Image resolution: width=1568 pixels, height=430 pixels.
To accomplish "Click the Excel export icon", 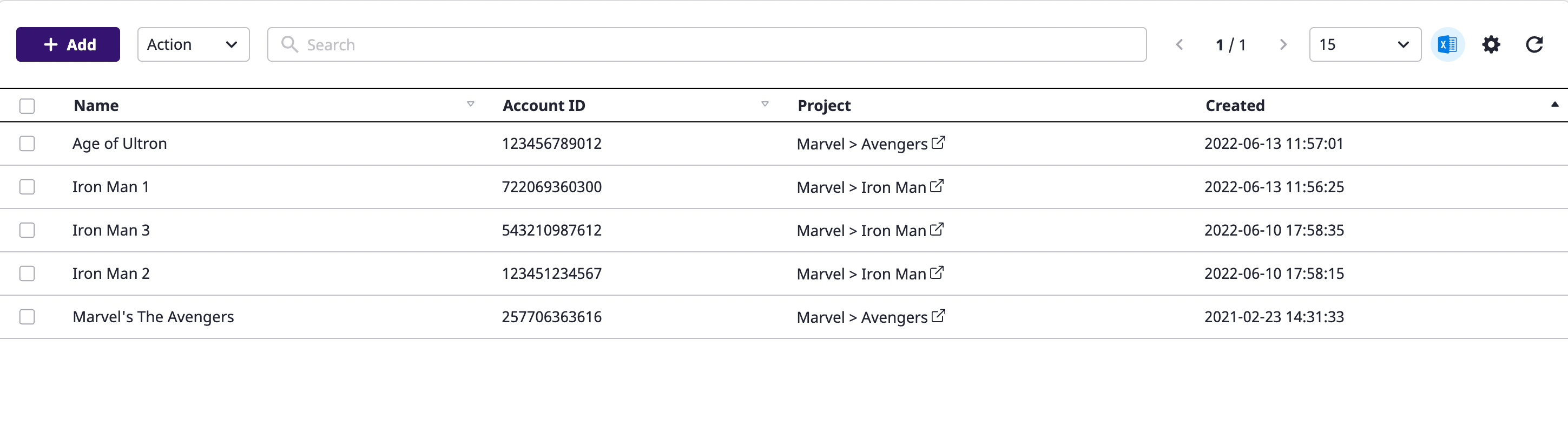I will tap(1447, 44).
